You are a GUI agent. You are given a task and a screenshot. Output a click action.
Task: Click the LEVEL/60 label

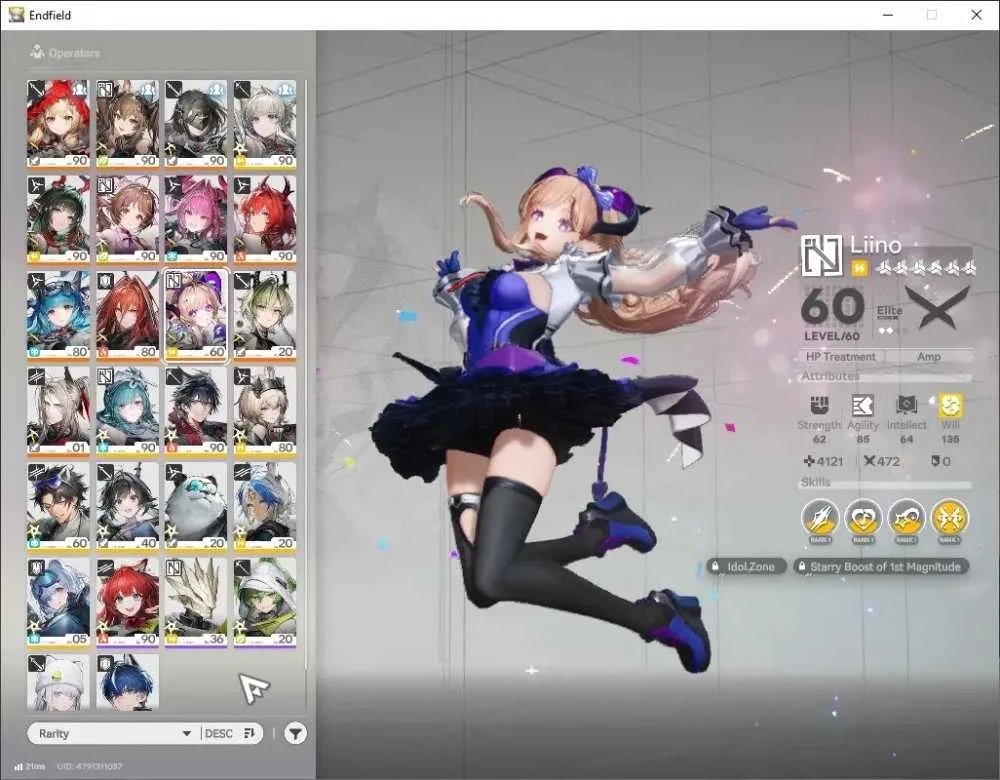pyautogui.click(x=832, y=335)
